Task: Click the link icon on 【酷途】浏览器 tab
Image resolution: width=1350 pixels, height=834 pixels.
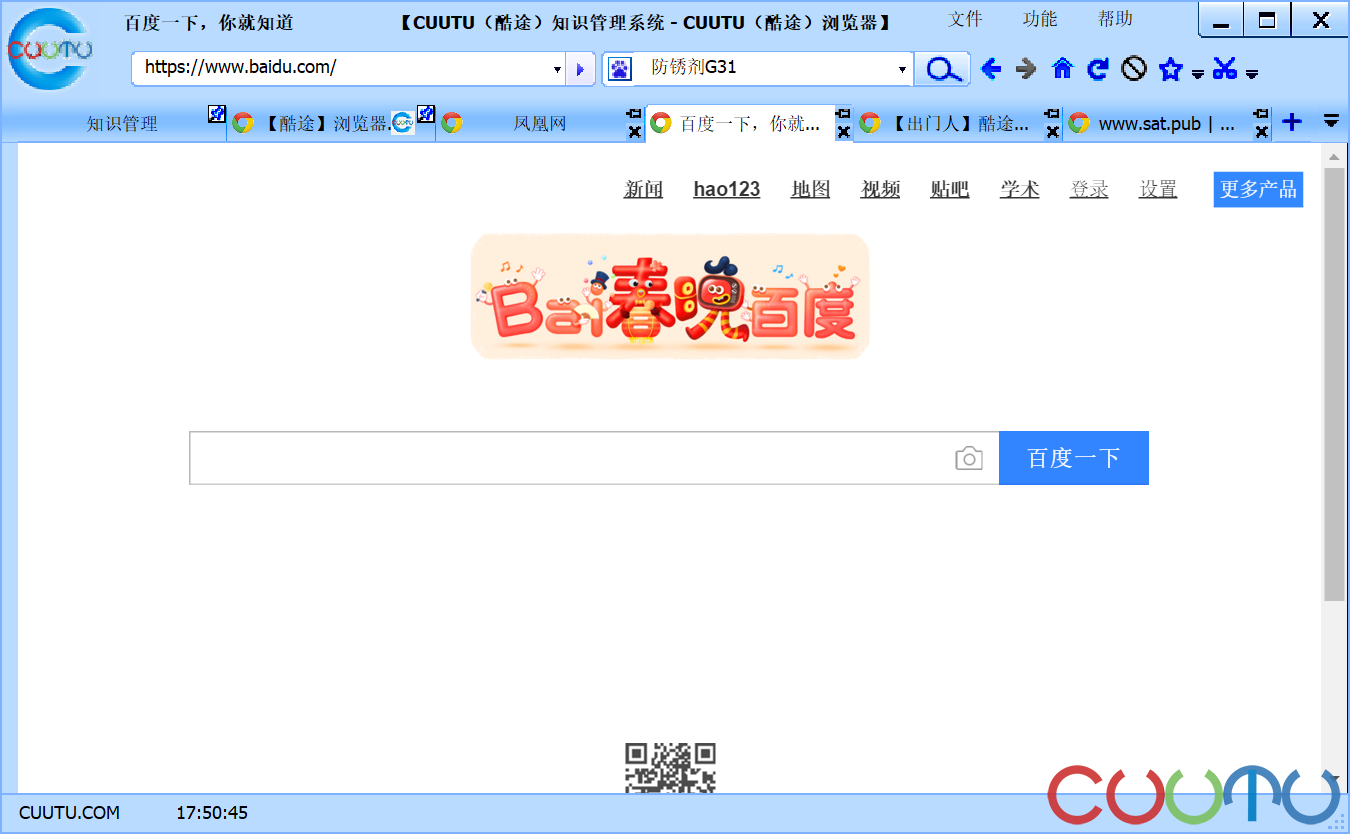Action: 426,114
